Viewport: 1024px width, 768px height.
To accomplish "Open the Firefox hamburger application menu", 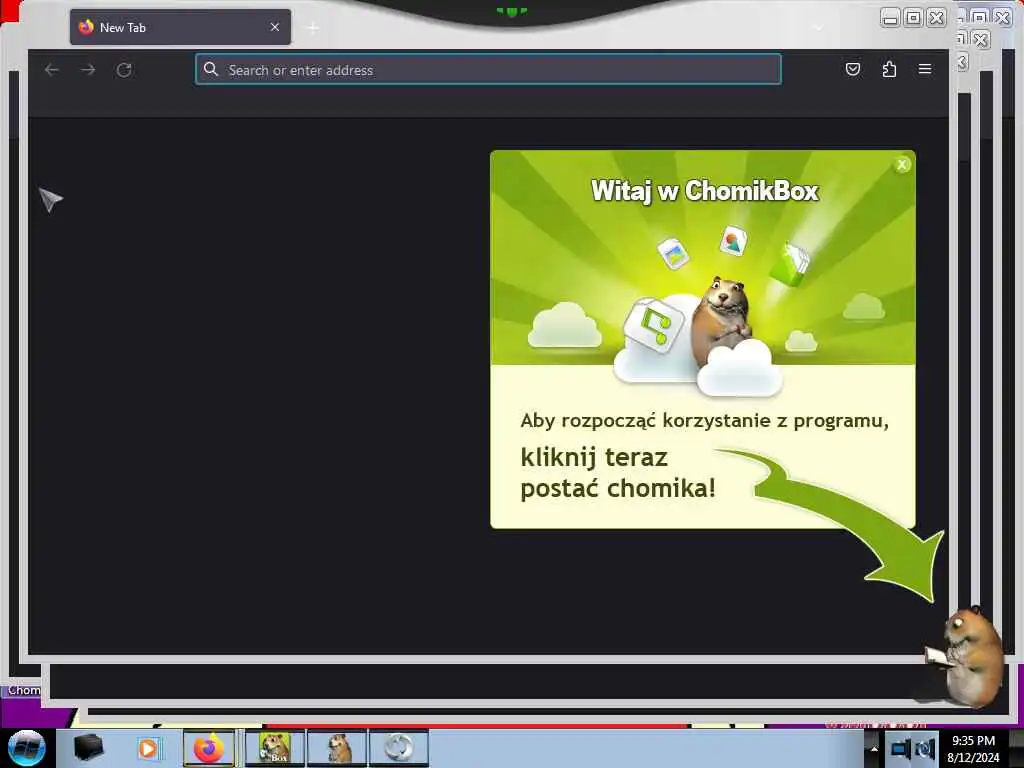I will coord(925,69).
